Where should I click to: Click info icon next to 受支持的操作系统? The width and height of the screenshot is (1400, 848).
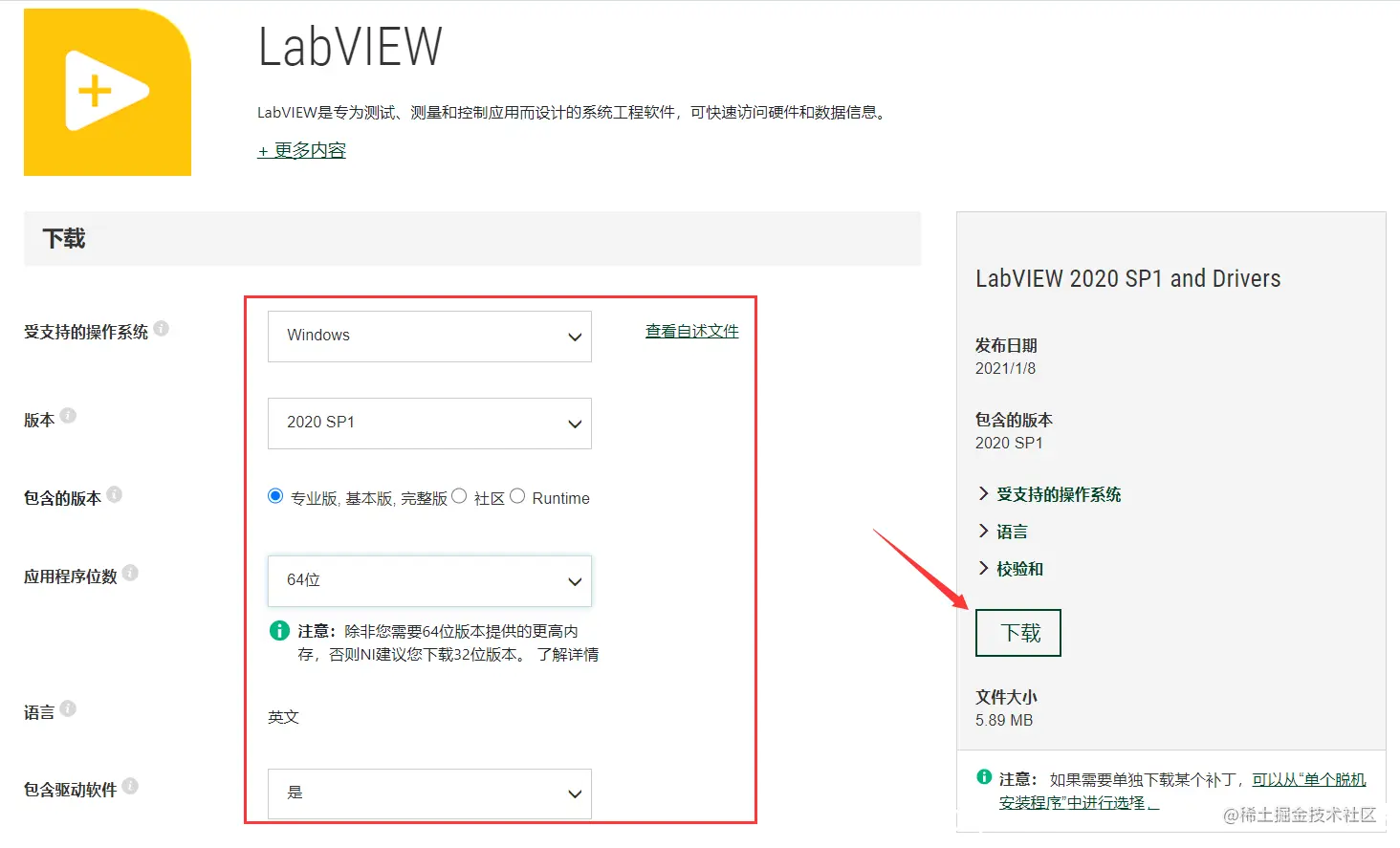coord(162,329)
